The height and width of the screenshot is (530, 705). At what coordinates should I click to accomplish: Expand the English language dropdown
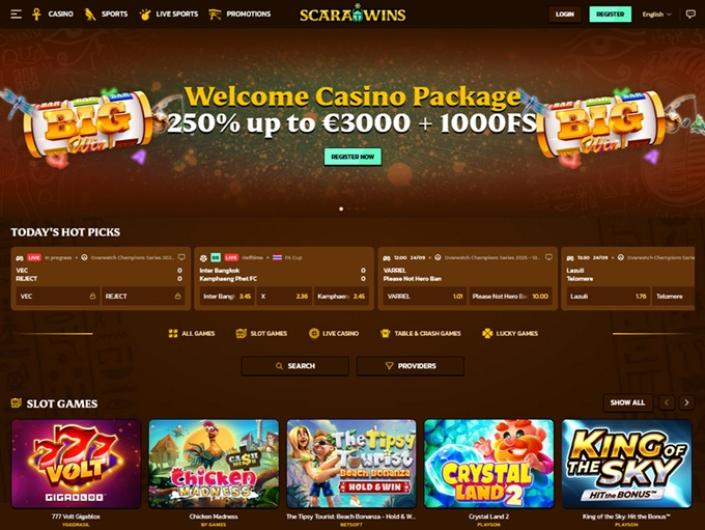pos(656,14)
